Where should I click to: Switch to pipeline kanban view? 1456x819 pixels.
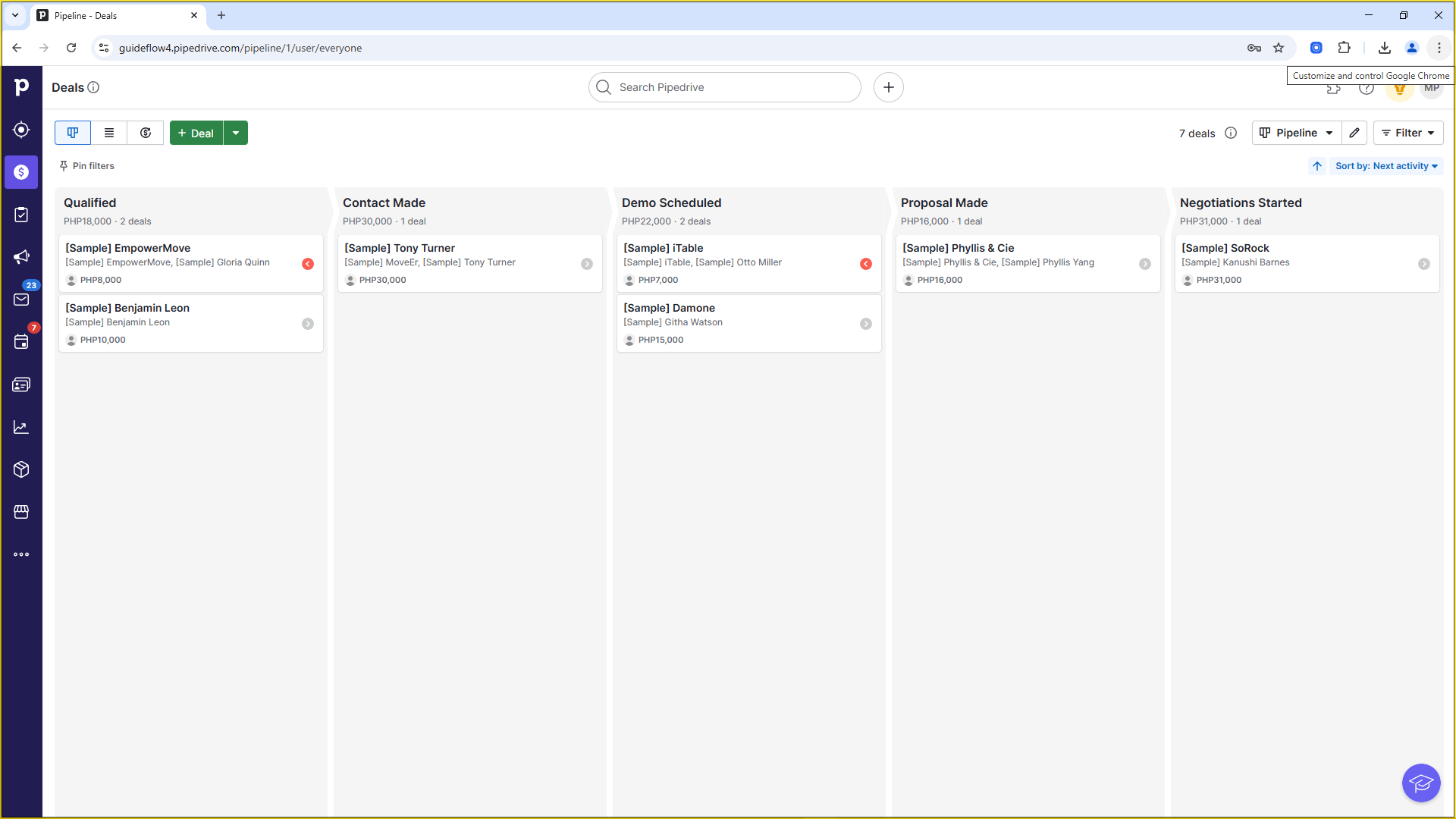[73, 133]
